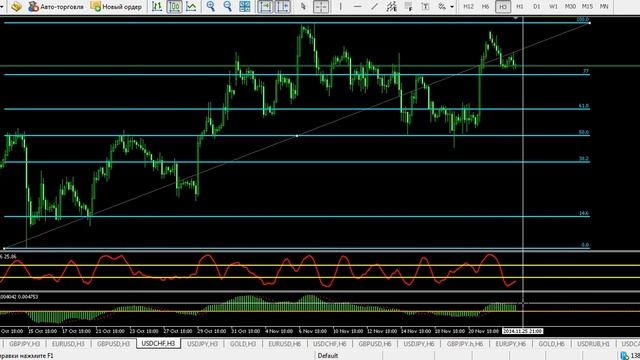Image resolution: width=640 pixels, height=360 pixels.
Task: Click the chart shift triangle marker at top
Action: [516, 18]
